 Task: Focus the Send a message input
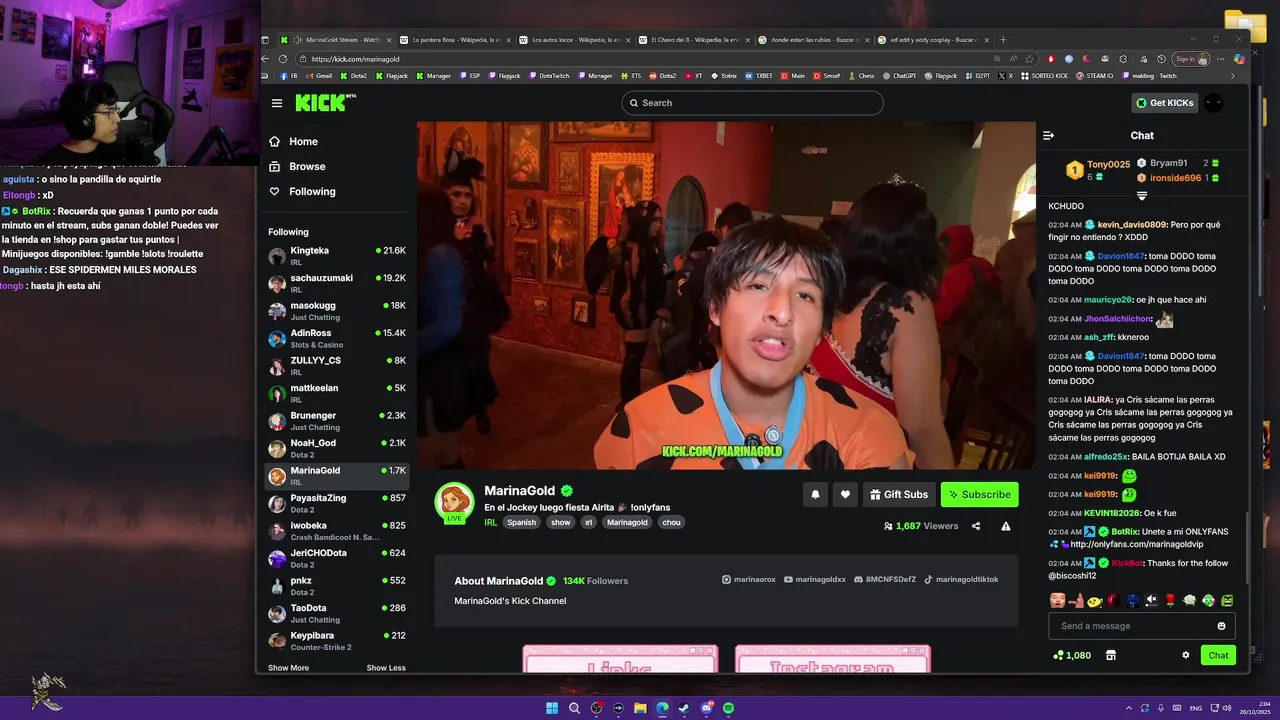[1142, 626]
